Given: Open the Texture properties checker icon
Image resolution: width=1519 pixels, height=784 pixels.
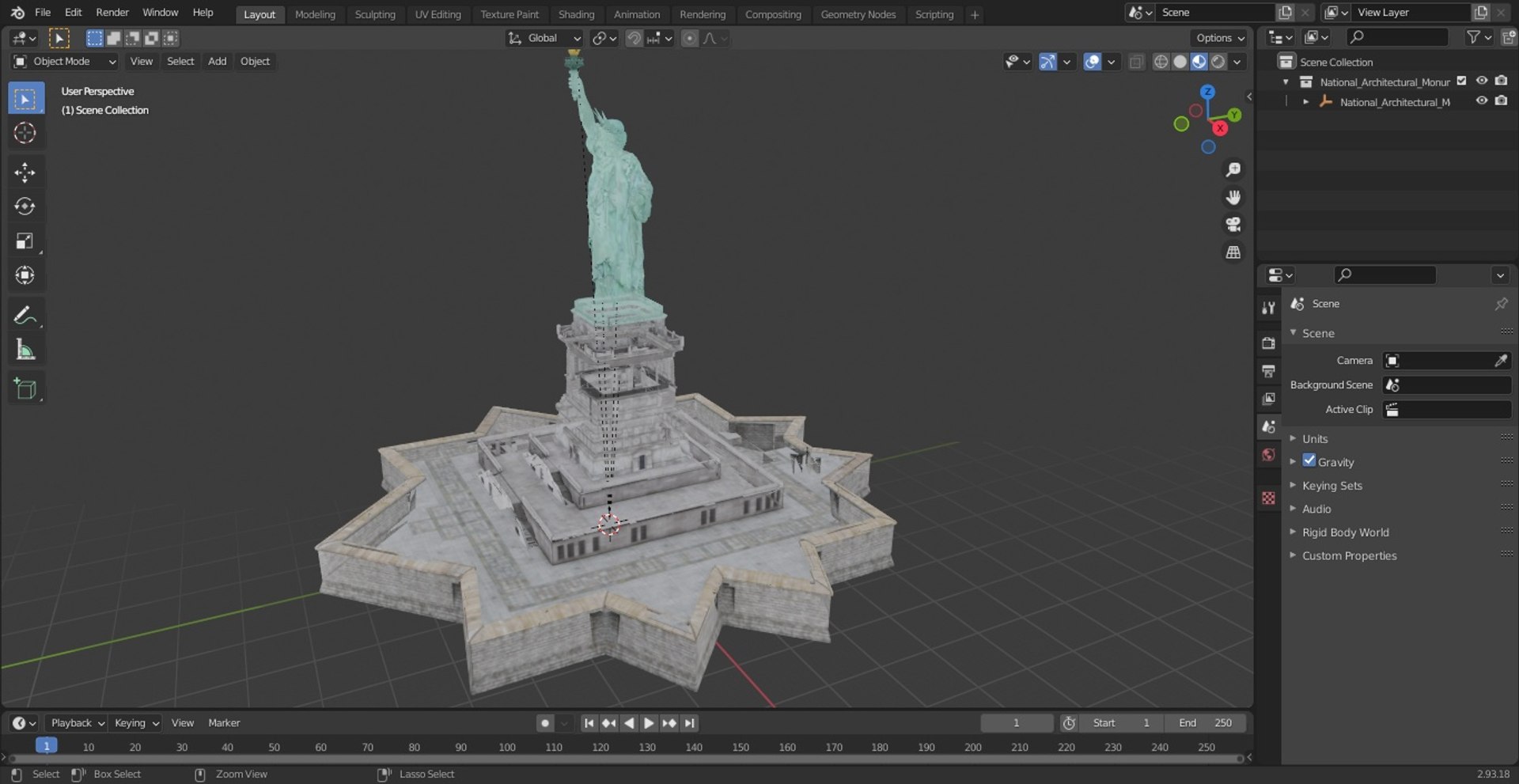Looking at the screenshot, I should point(1269,498).
